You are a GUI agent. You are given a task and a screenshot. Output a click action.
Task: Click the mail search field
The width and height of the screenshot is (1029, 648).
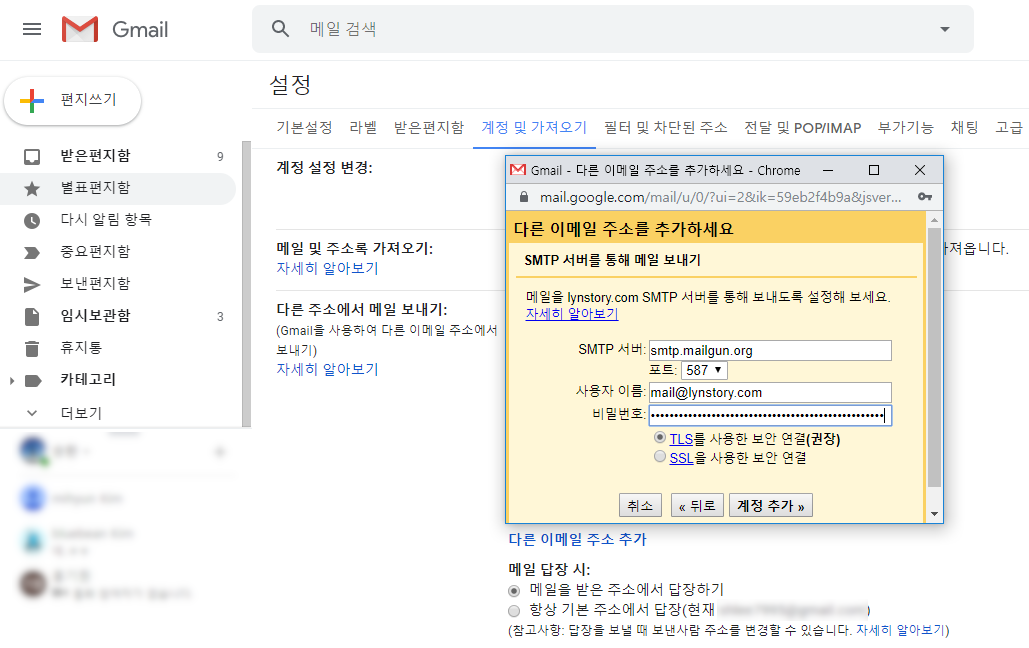click(x=613, y=29)
